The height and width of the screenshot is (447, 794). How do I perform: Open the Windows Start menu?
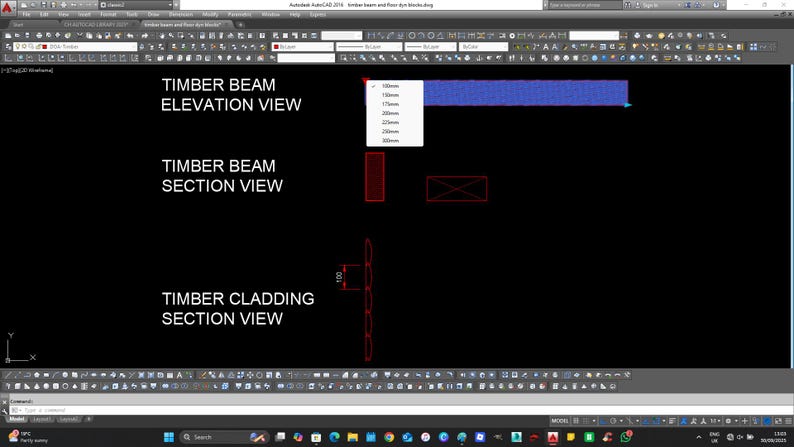coord(169,437)
